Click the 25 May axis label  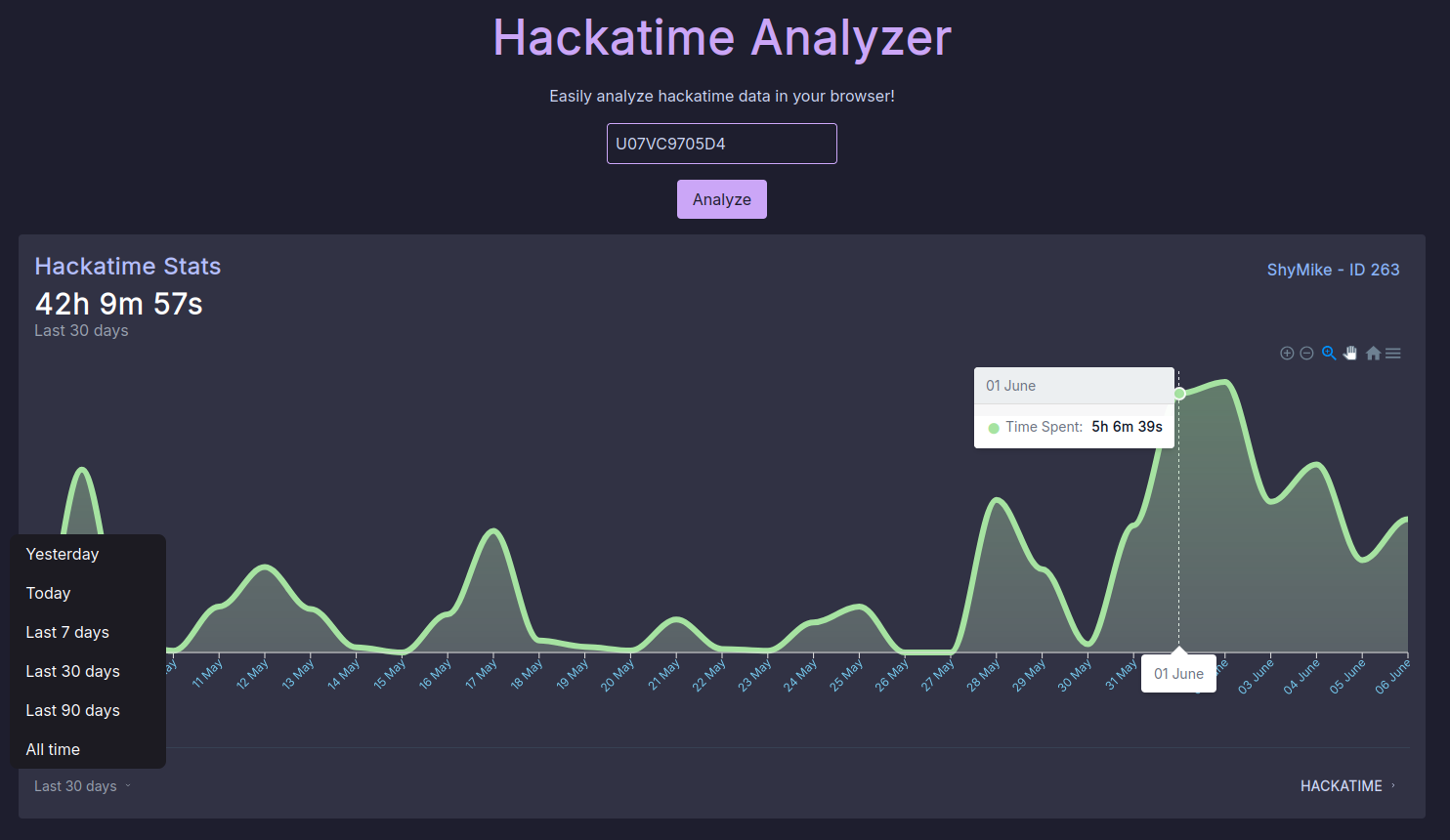[x=847, y=674]
